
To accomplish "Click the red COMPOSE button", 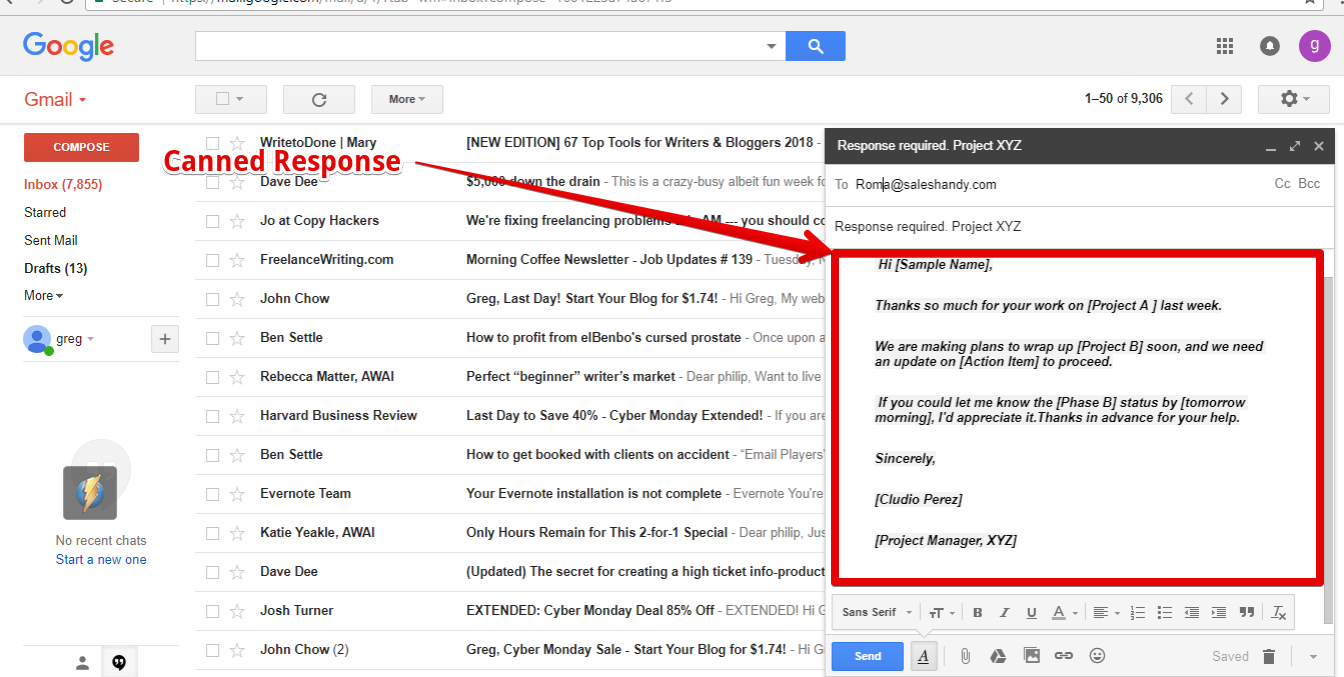I will (81, 147).
